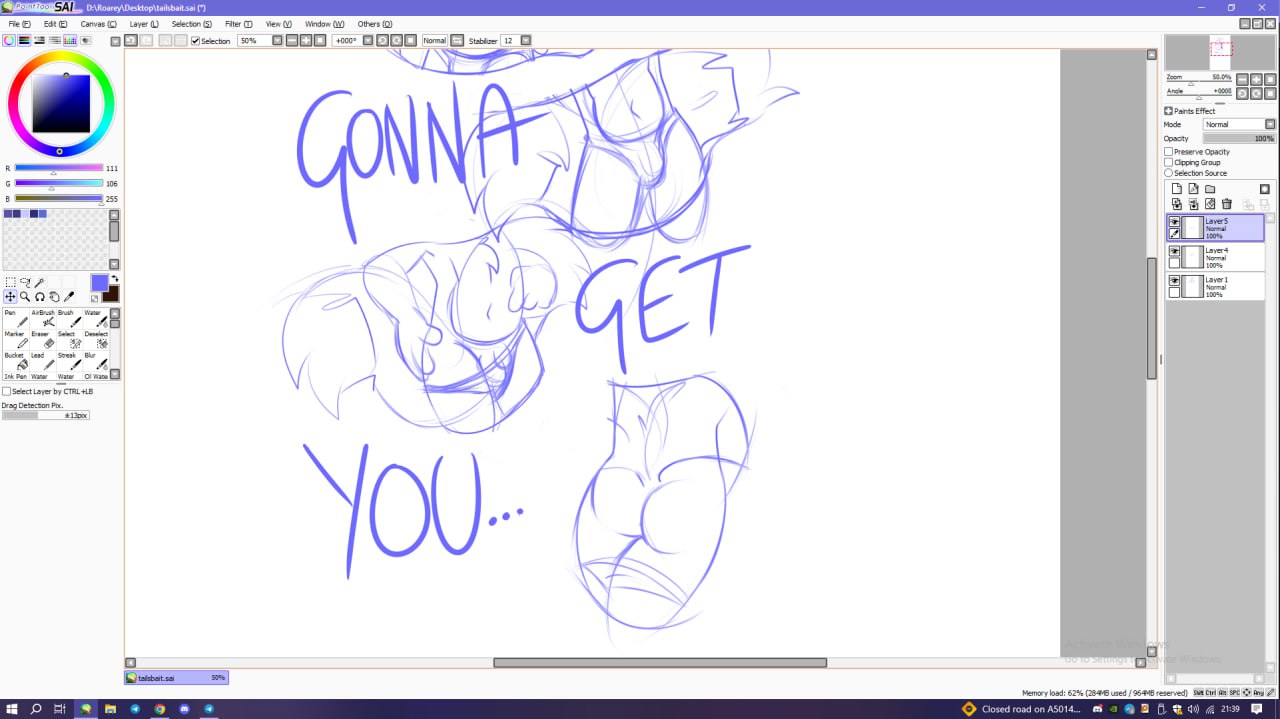The width and height of the screenshot is (1280, 719).
Task: Switch to the tailsbait.sai document tab
Action: [x=176, y=678]
